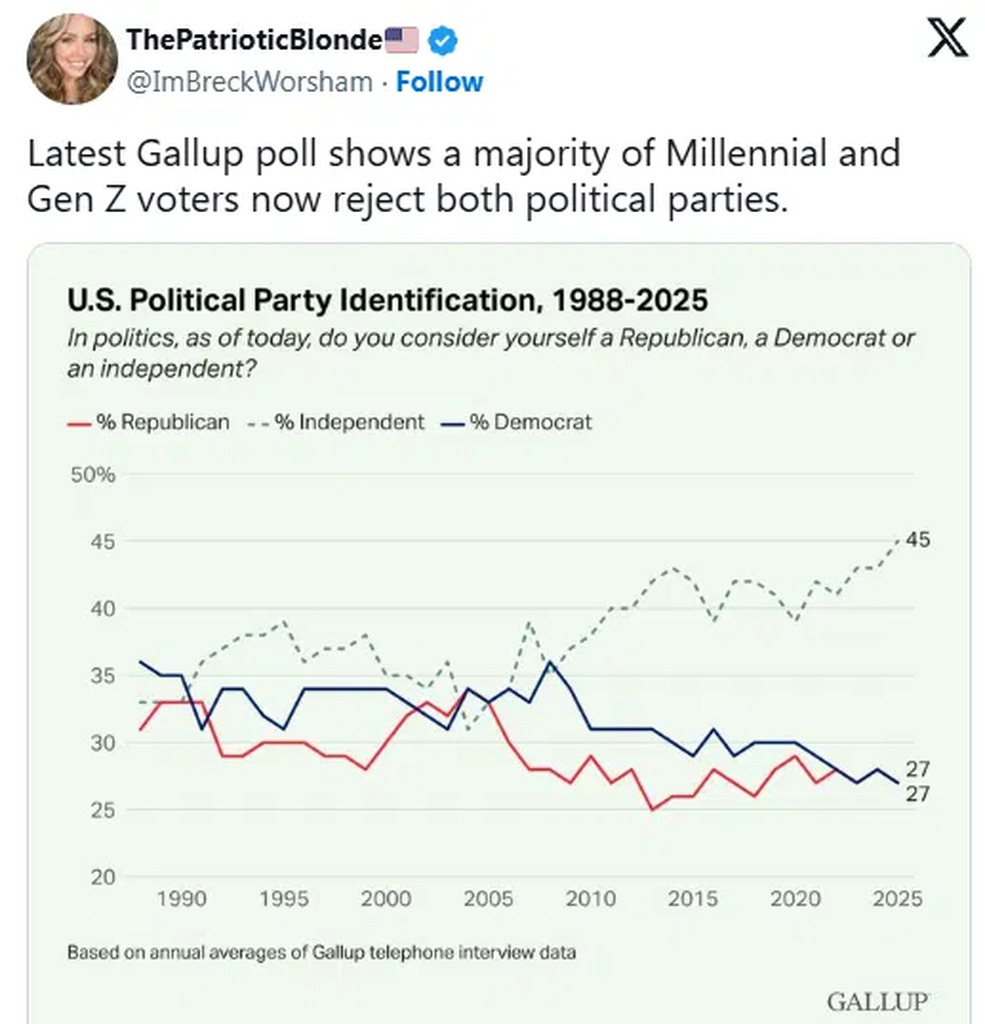The width and height of the screenshot is (985, 1024).
Task: Click the dashed Independent legend line marker
Action: click(x=258, y=422)
